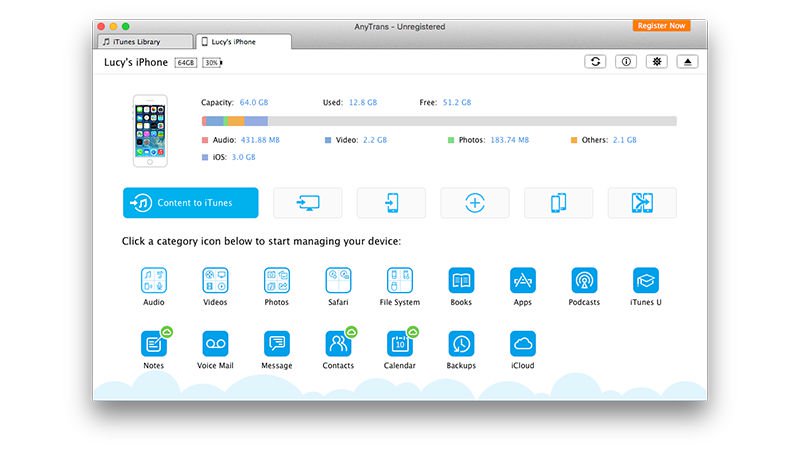Click the Used value 12.8 GB

click(363, 103)
